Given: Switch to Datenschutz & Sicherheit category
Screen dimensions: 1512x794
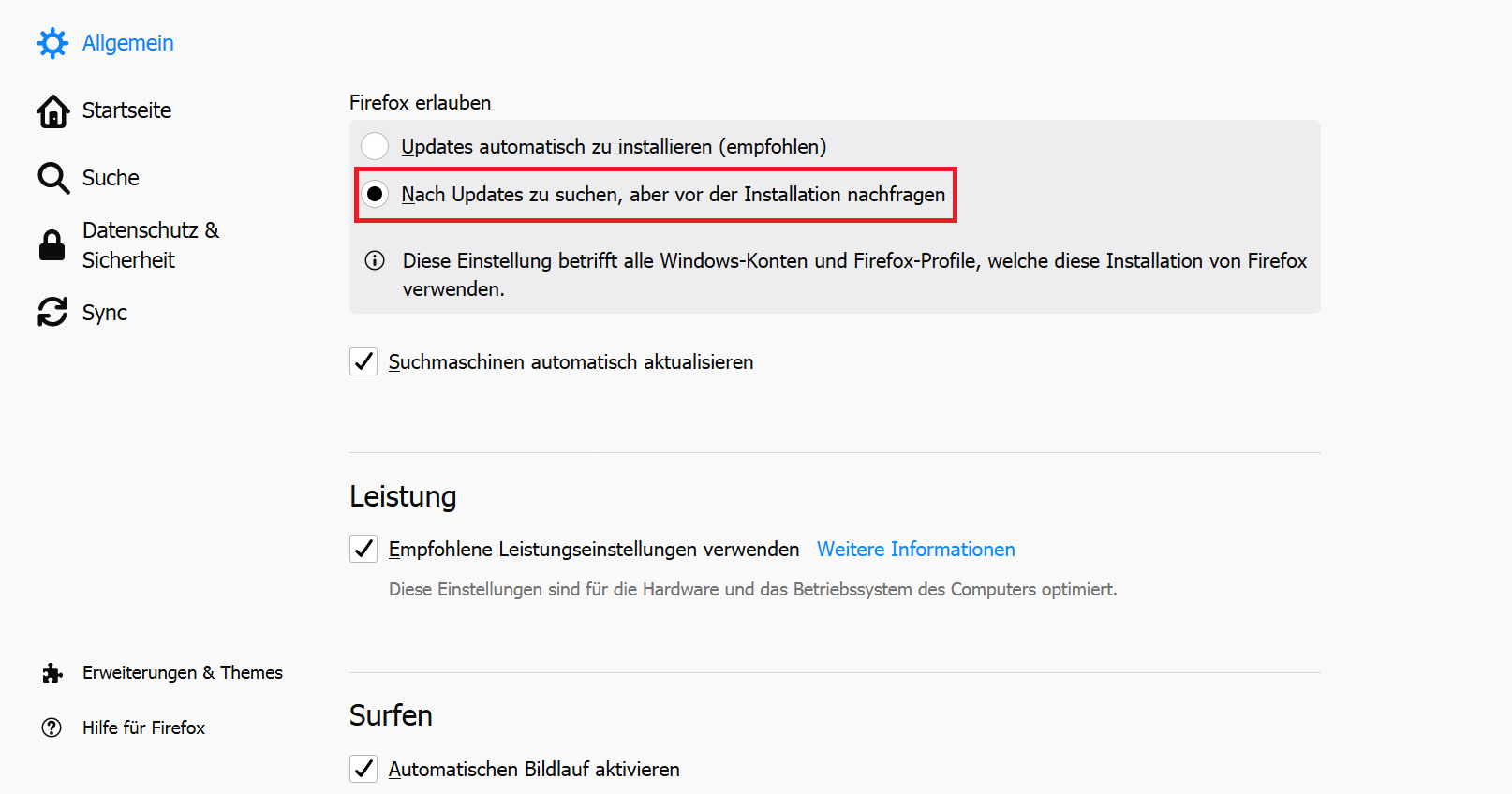Looking at the screenshot, I should point(151,245).
